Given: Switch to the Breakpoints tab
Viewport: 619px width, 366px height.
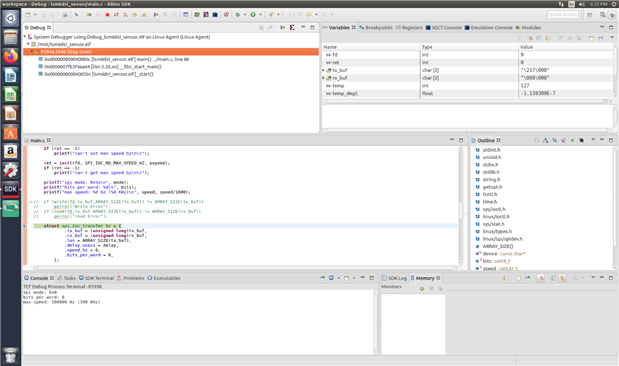Looking at the screenshot, I should [376, 28].
